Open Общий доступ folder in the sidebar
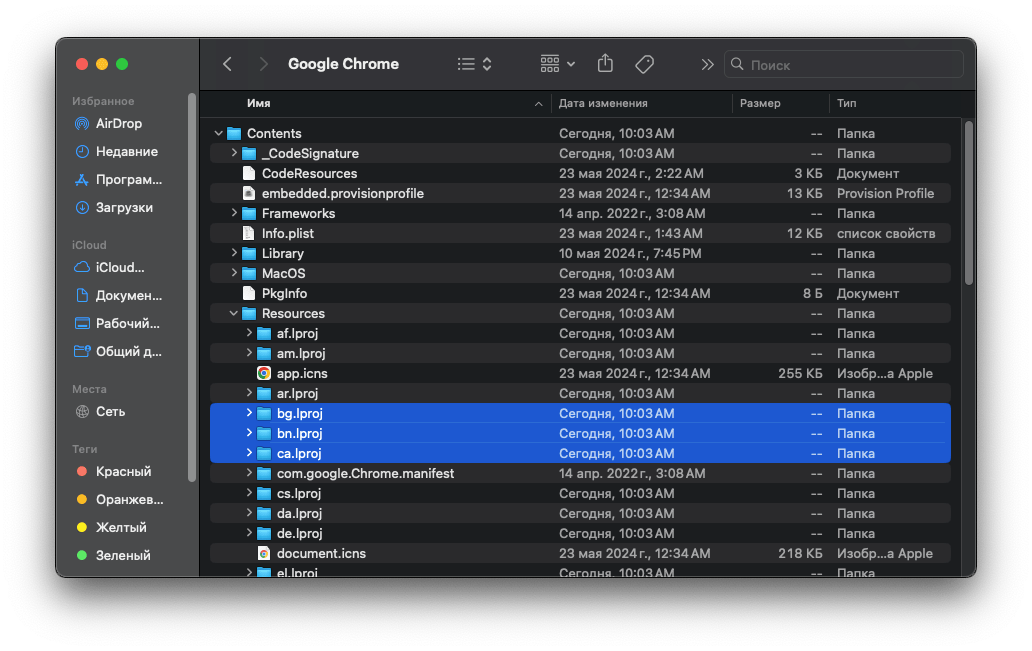 [128, 352]
